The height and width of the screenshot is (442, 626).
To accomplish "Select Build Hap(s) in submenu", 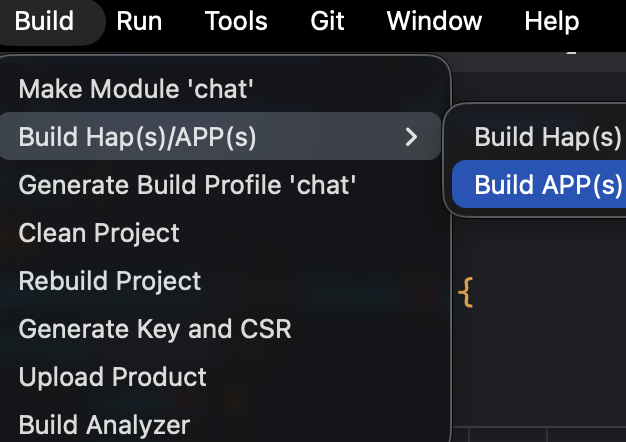I will click(x=548, y=137).
